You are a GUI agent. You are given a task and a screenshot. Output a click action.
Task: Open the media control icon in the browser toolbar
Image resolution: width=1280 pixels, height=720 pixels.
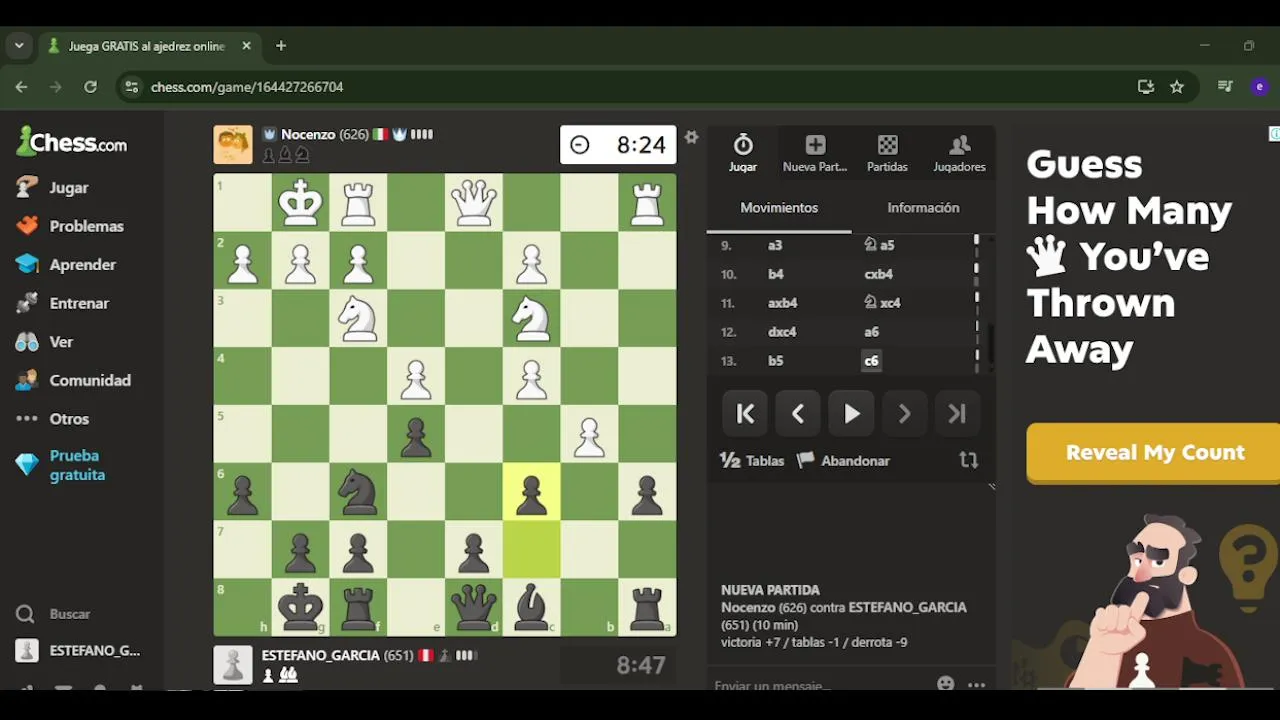click(1225, 87)
